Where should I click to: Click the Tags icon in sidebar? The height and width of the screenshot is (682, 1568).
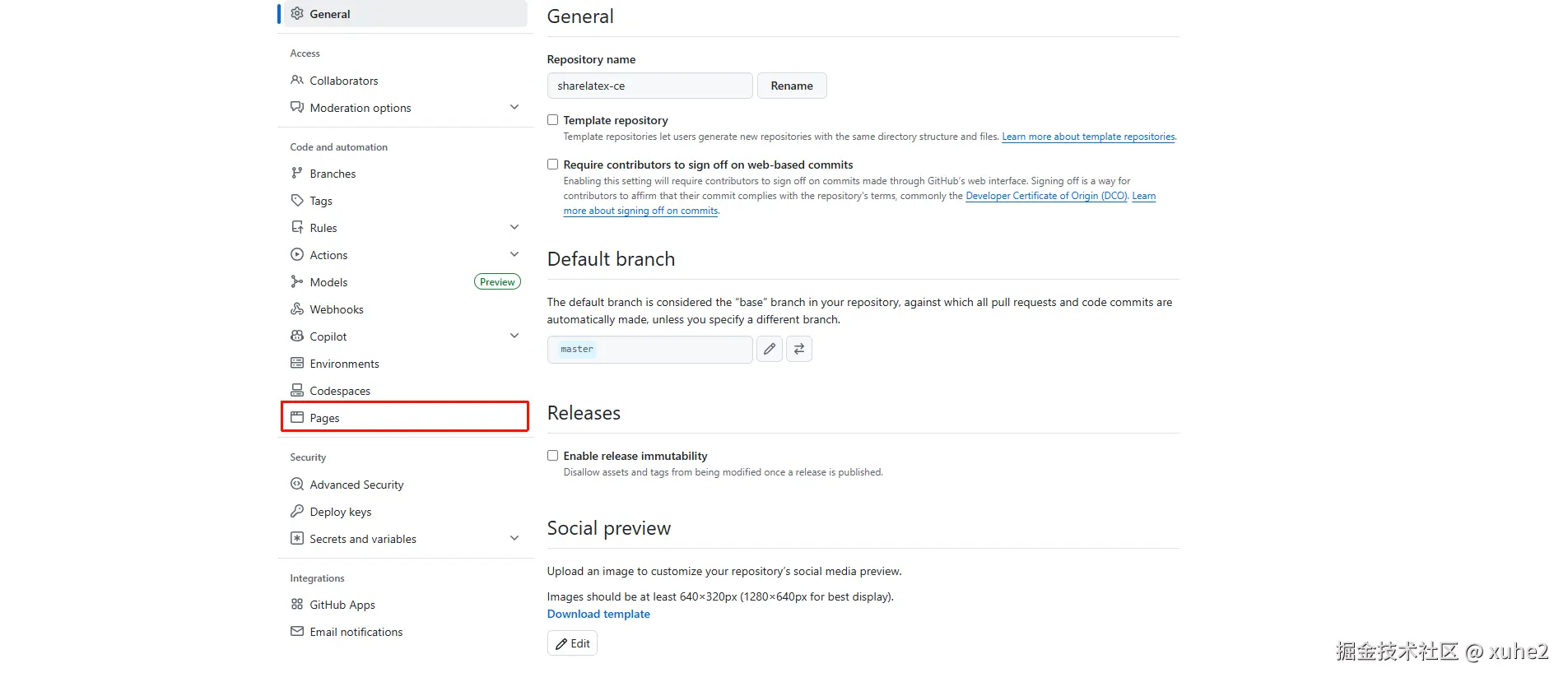[x=297, y=201]
